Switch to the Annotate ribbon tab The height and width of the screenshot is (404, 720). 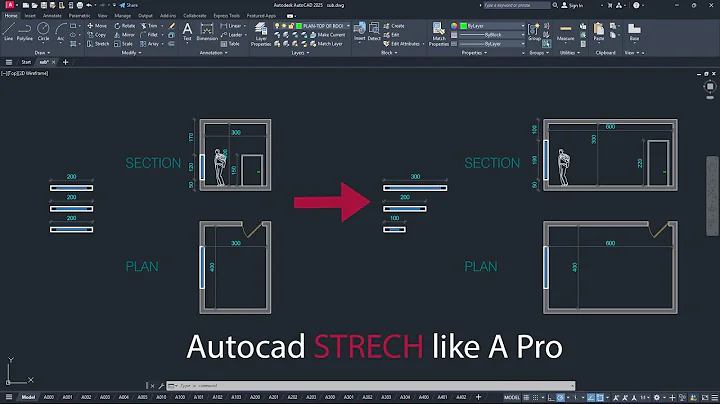(52, 16)
